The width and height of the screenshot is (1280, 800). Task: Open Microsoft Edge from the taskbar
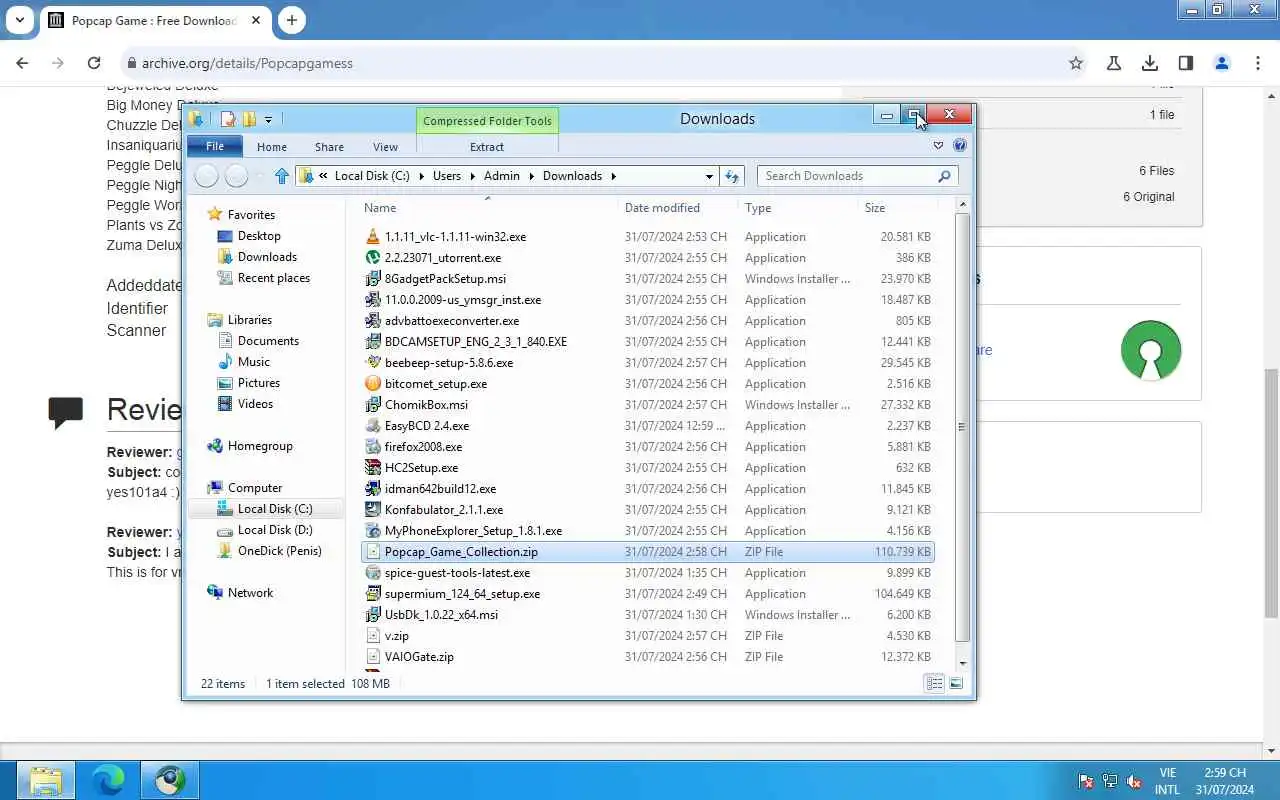coord(108,780)
